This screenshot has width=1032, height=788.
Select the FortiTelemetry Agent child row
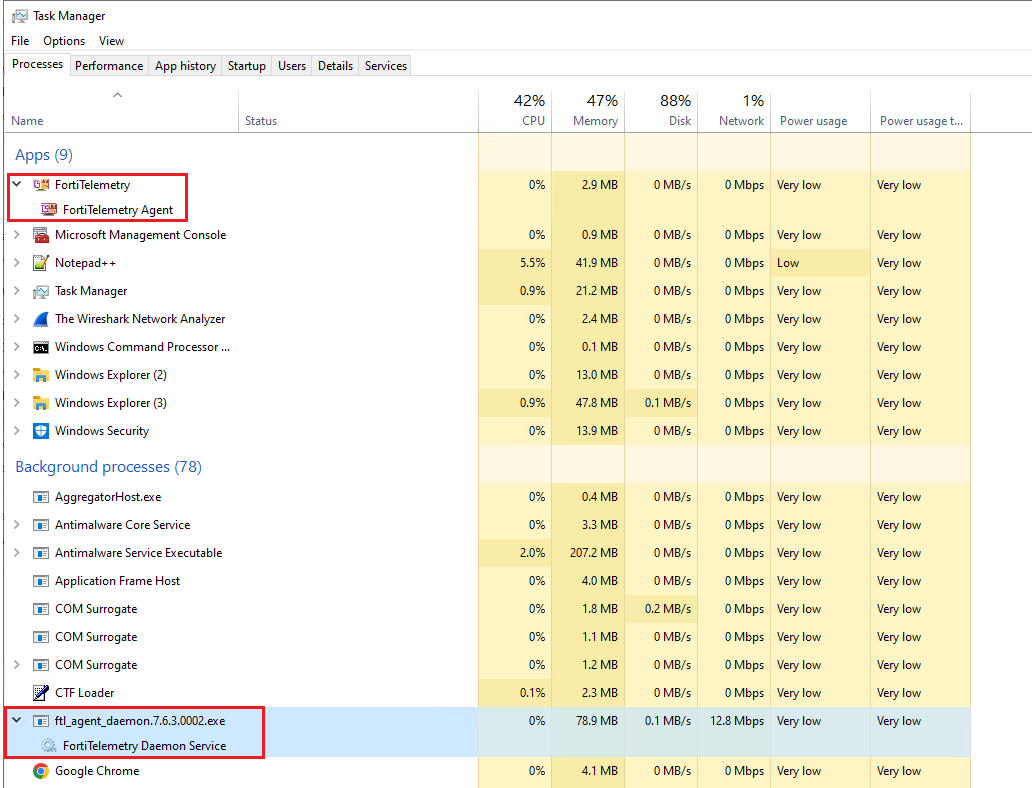(x=118, y=210)
